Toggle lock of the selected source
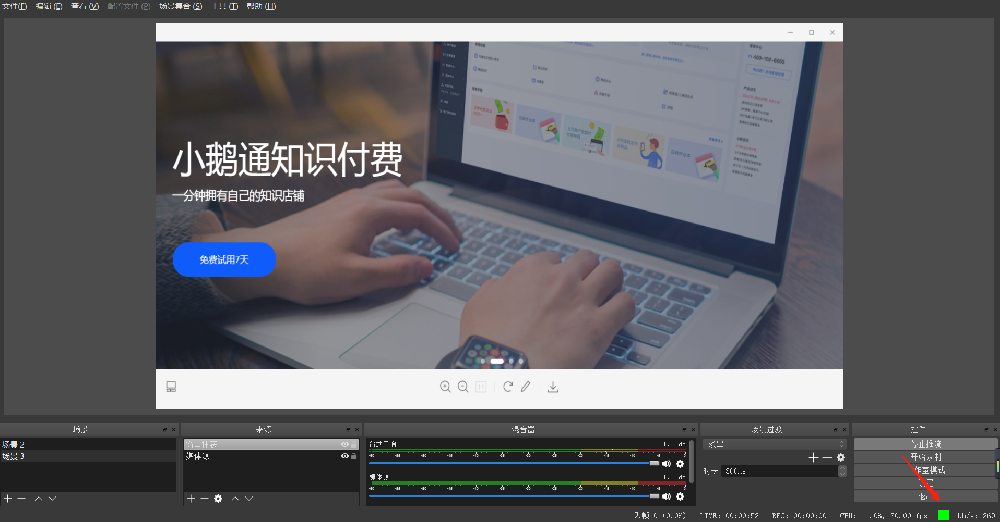The width and height of the screenshot is (1000, 522). [354, 444]
